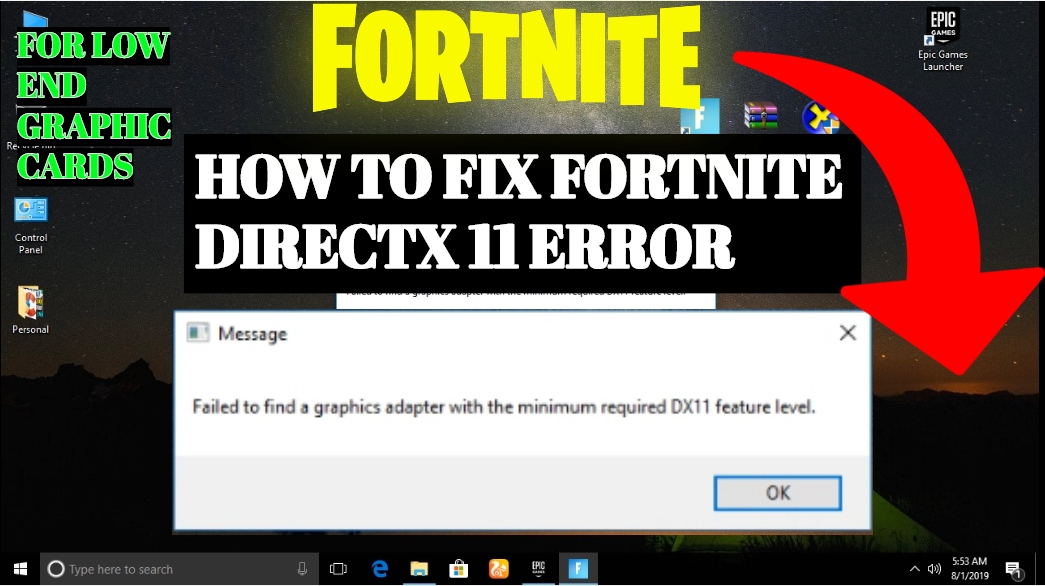This screenshot has width=1045, height=586.
Task: Open Microsoft Store from the taskbar
Action: point(459,569)
